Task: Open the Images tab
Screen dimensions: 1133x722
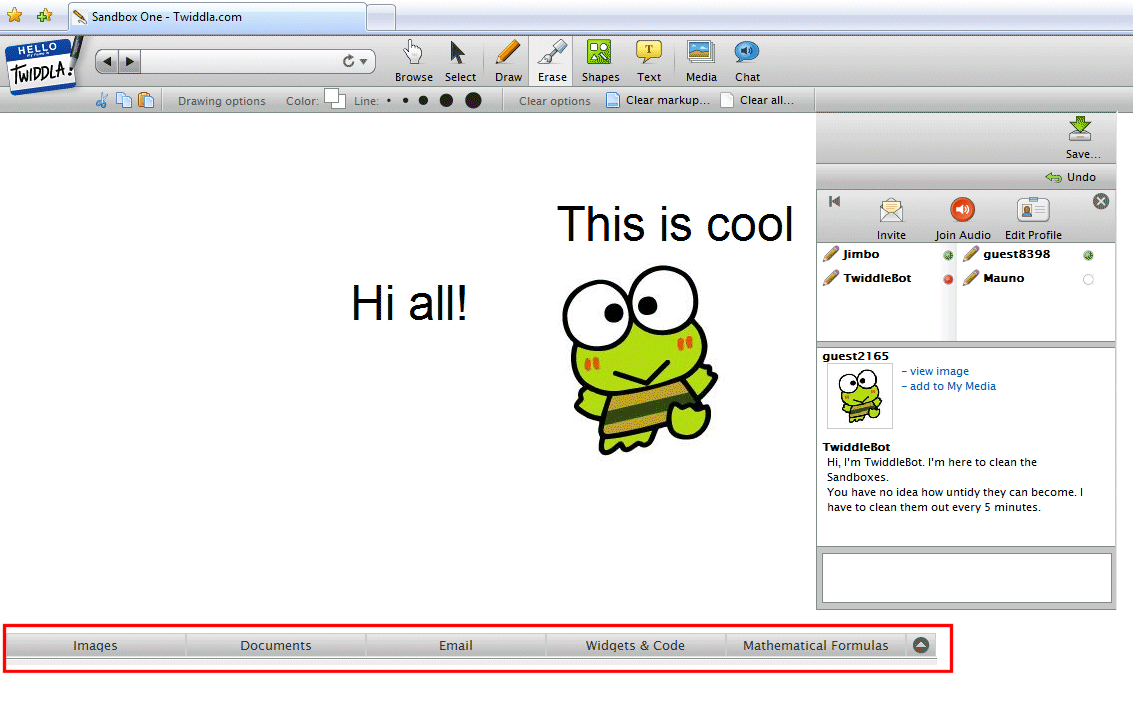Action: [x=95, y=645]
